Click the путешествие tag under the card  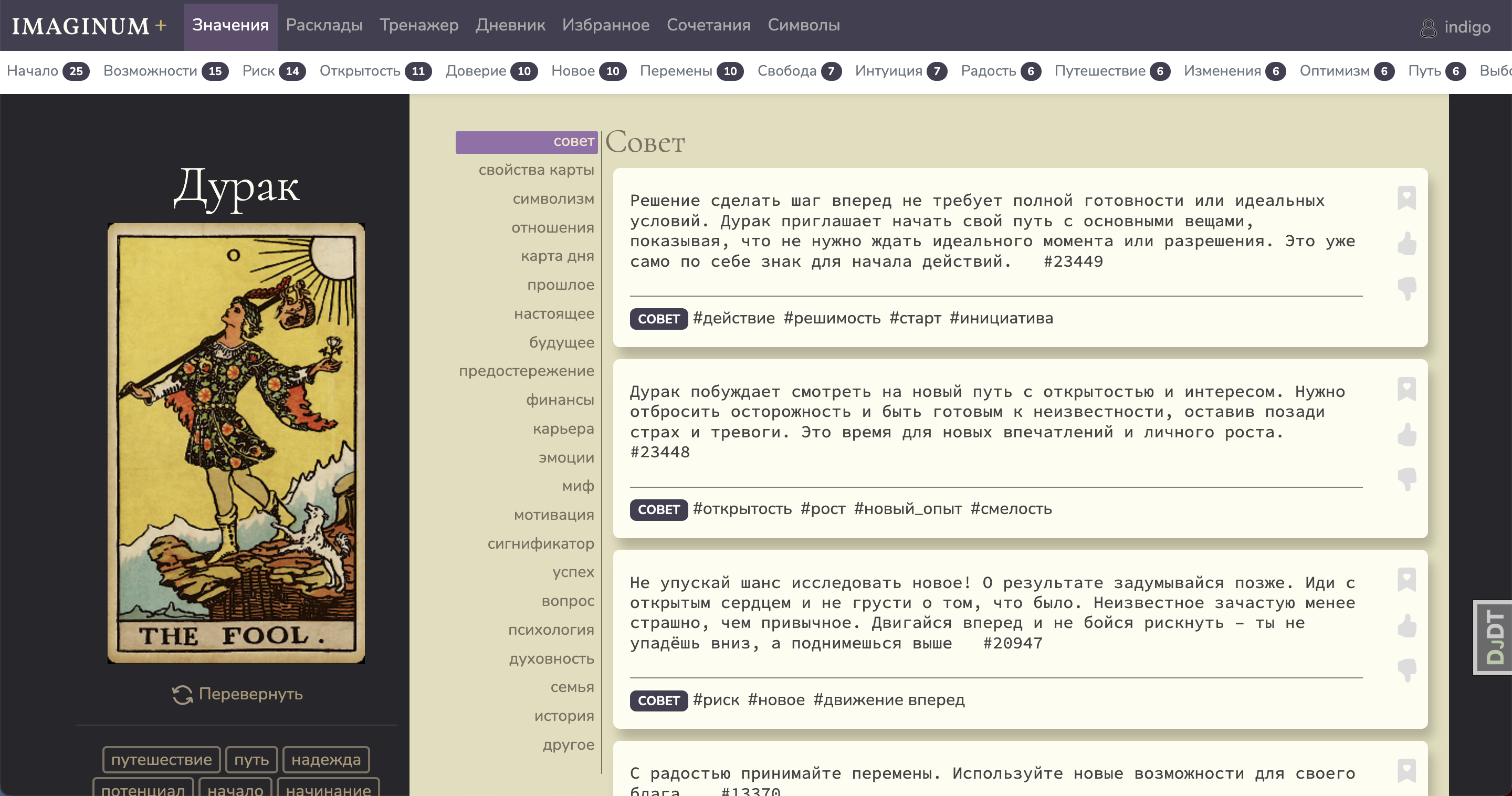pyautogui.click(x=161, y=760)
